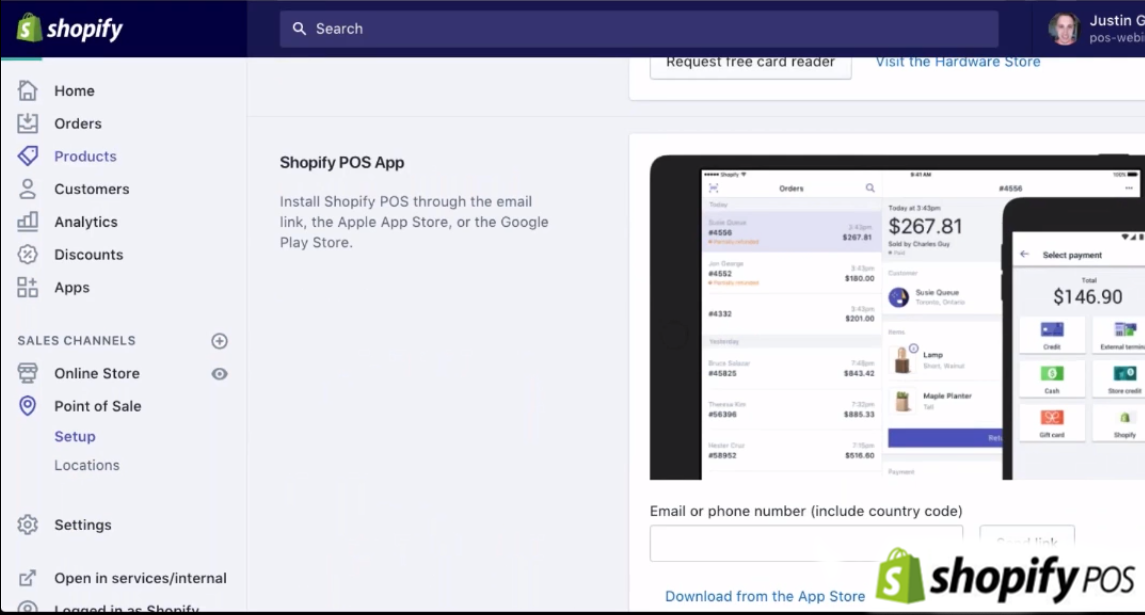Image resolution: width=1145 pixels, height=615 pixels.
Task: Open Visit the Hardware Store link
Action: pyautogui.click(x=958, y=62)
